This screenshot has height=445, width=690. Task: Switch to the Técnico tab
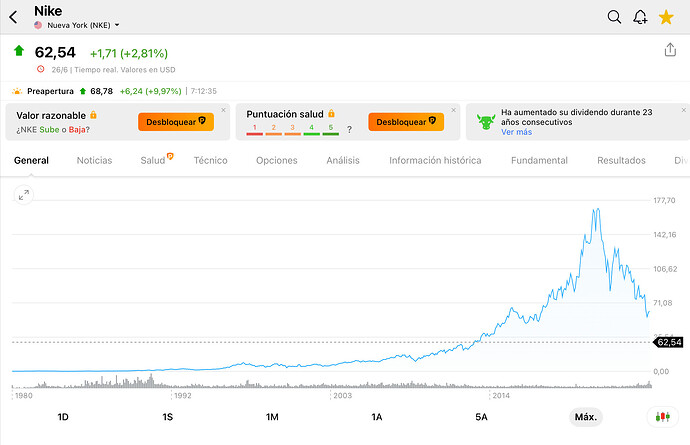pyautogui.click(x=210, y=160)
